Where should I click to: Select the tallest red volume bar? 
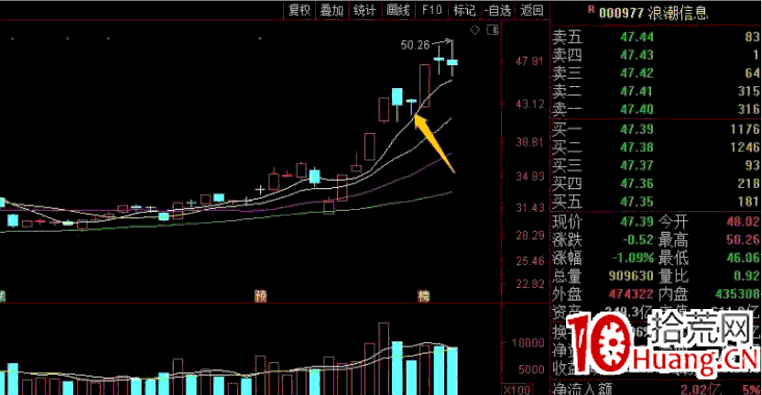click(x=383, y=359)
